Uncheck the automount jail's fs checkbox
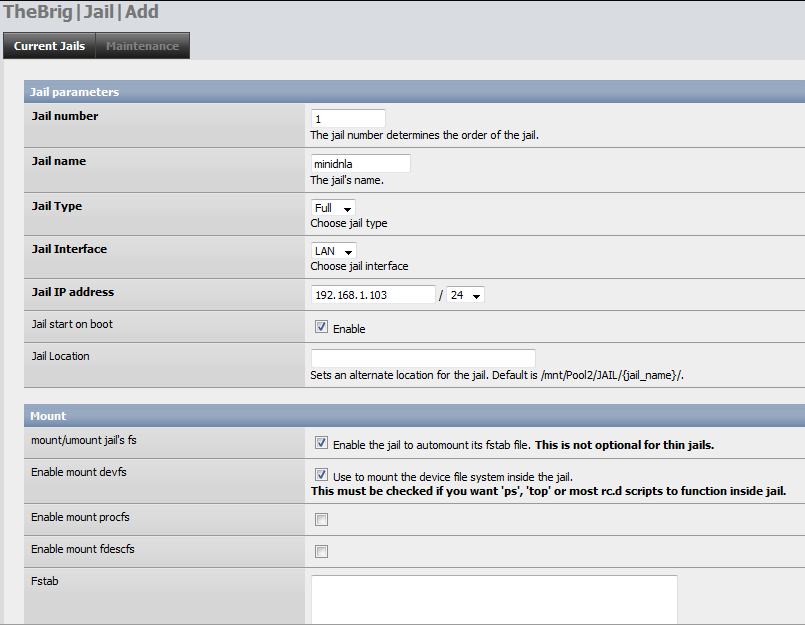This screenshot has width=805, height=625. (x=321, y=443)
